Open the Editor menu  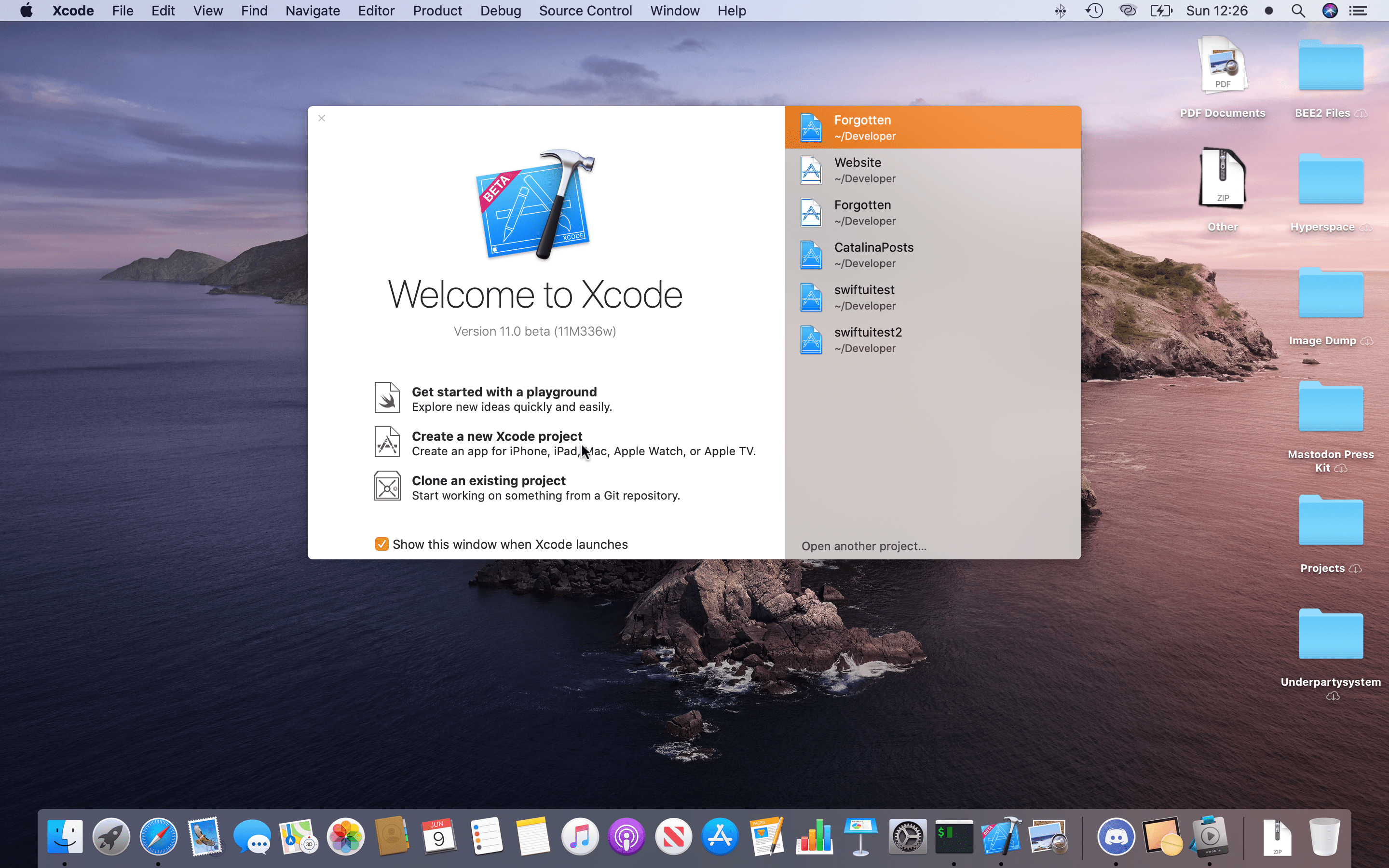click(x=377, y=11)
